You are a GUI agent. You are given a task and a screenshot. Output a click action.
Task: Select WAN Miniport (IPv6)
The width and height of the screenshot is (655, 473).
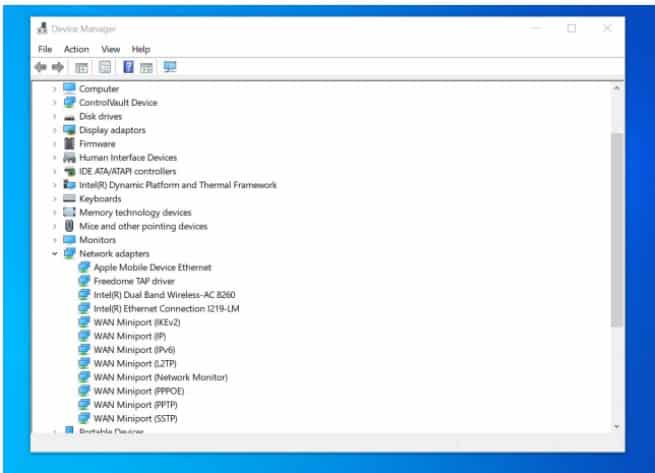[135, 350]
